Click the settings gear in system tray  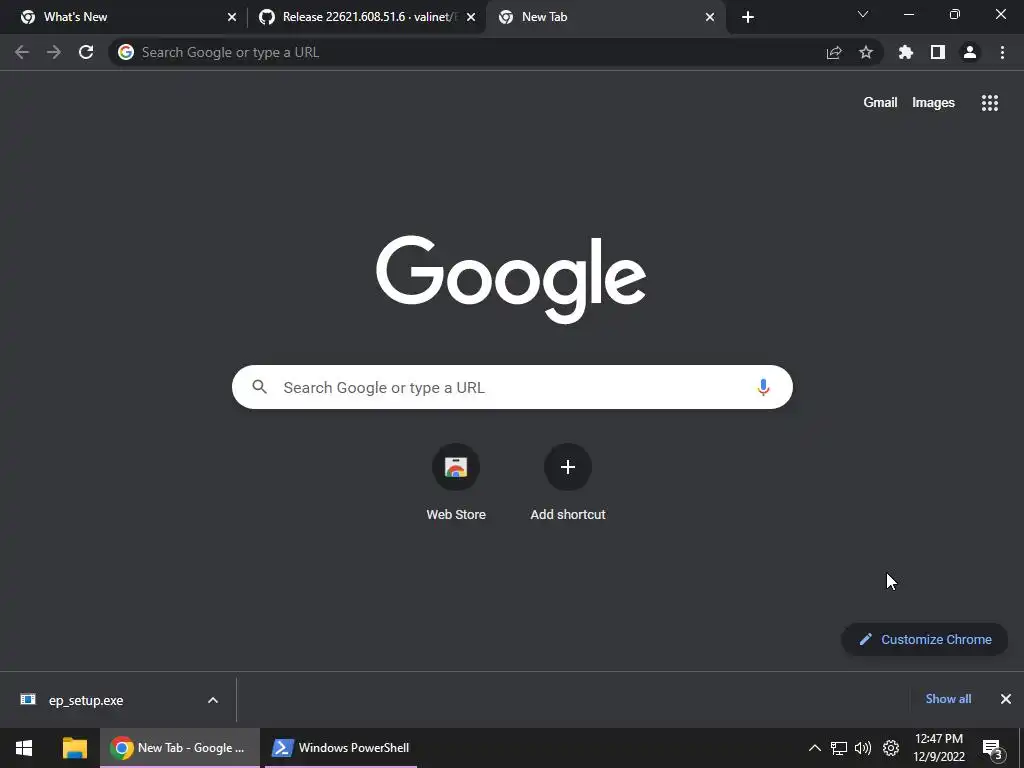click(x=891, y=748)
